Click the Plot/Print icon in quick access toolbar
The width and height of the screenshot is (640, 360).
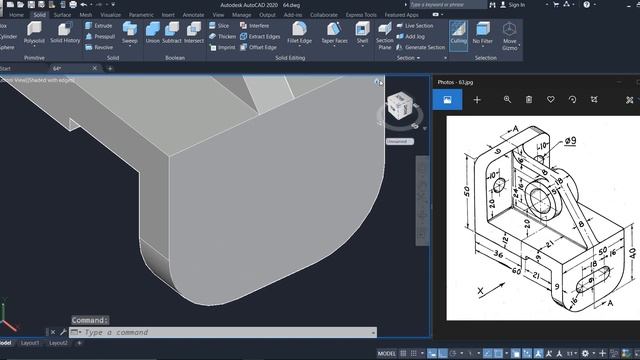click(73, 4)
